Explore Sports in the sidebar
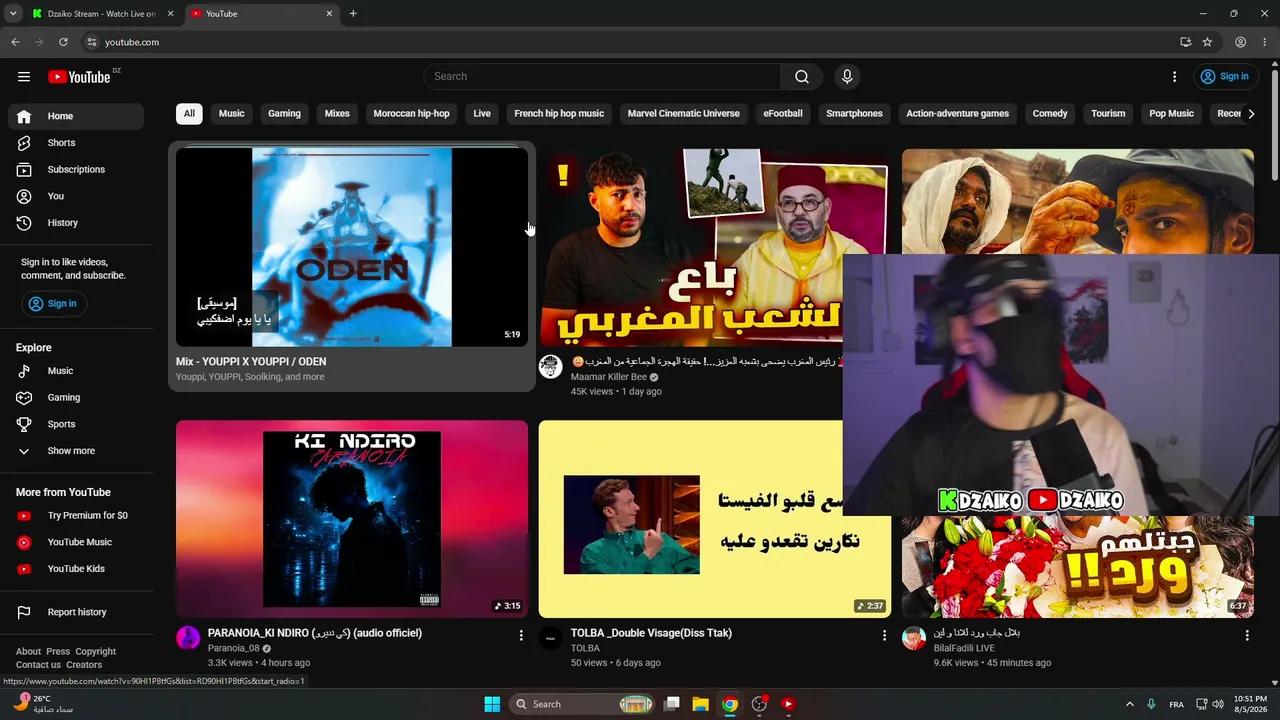This screenshot has width=1280, height=720. pos(76,424)
